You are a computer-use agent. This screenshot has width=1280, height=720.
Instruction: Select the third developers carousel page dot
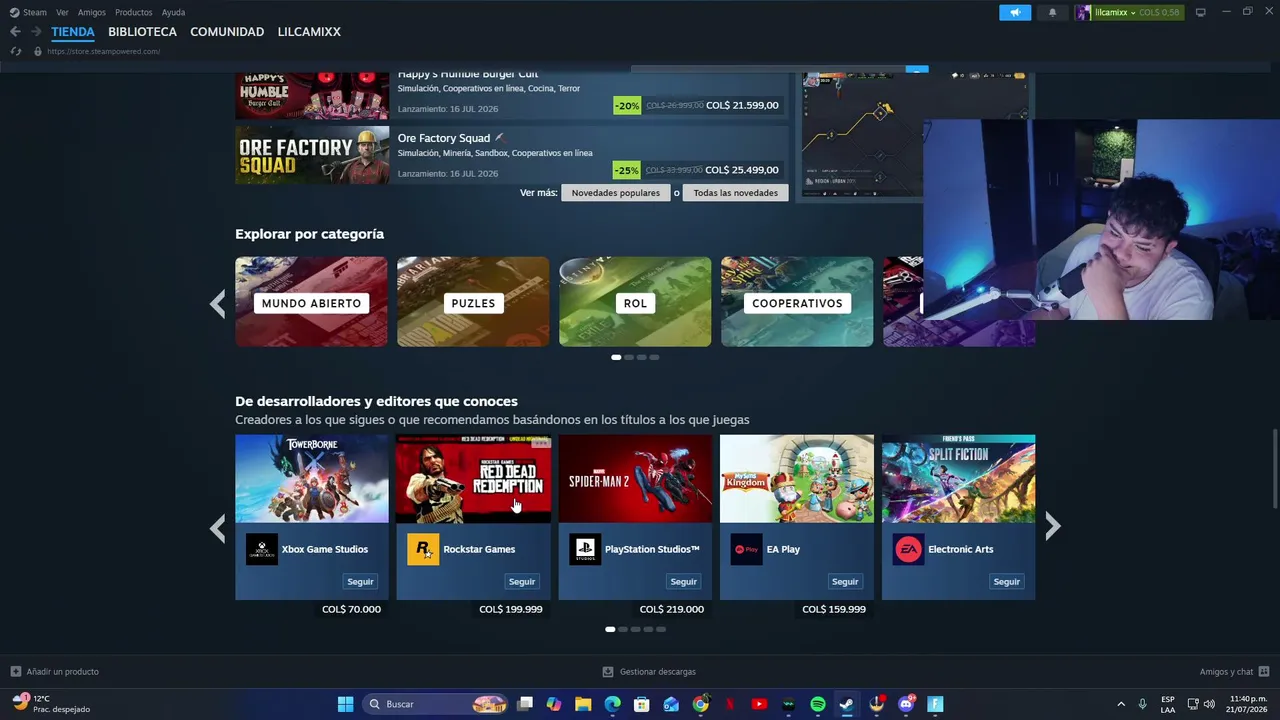point(635,629)
